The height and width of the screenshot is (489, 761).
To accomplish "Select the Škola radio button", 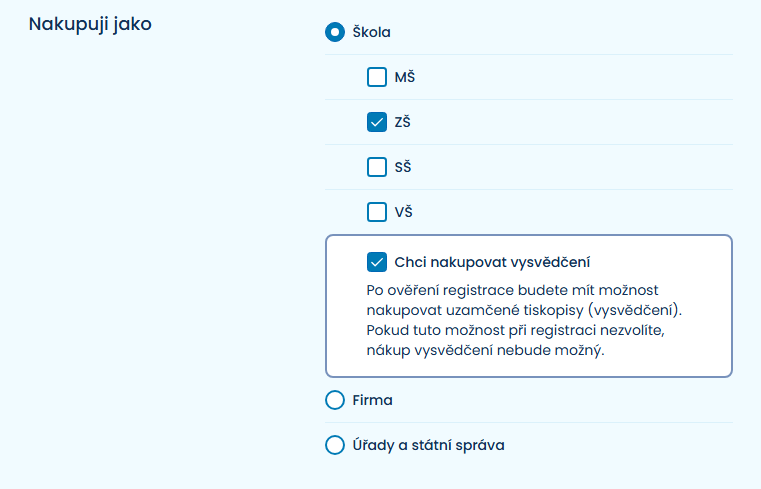I will coord(335,32).
